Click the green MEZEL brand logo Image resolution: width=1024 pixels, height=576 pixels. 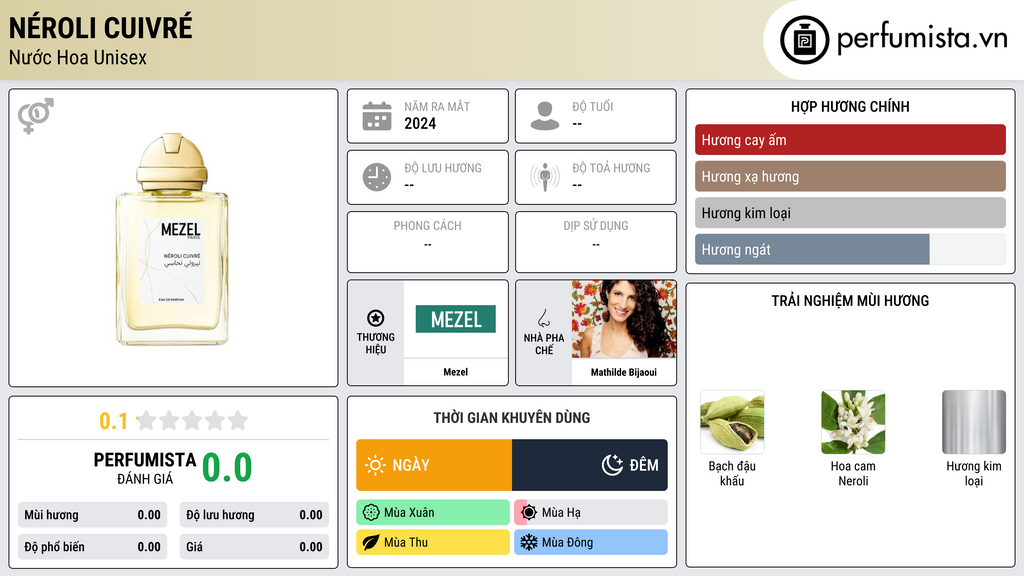[455, 319]
